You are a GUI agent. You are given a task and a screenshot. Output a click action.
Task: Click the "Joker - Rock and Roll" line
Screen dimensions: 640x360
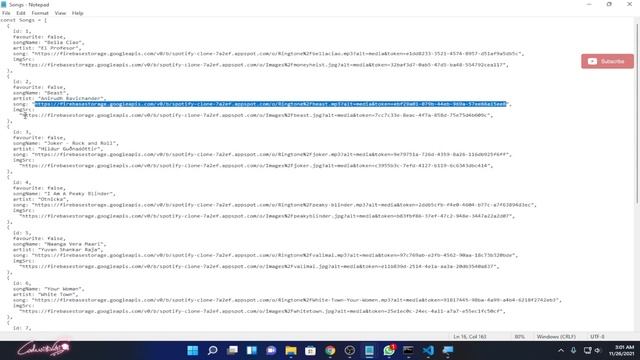65,143
